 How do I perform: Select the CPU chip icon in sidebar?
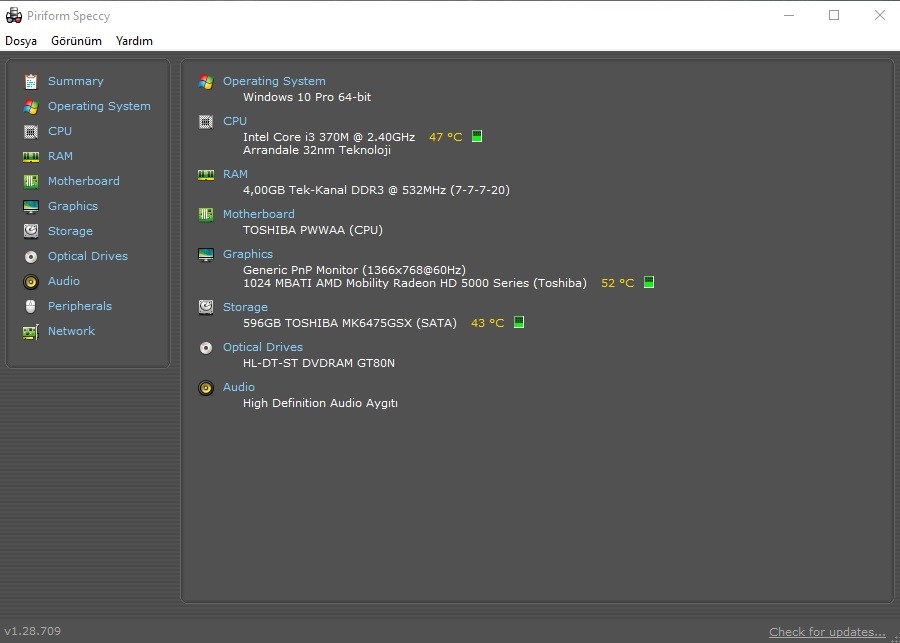(30, 131)
